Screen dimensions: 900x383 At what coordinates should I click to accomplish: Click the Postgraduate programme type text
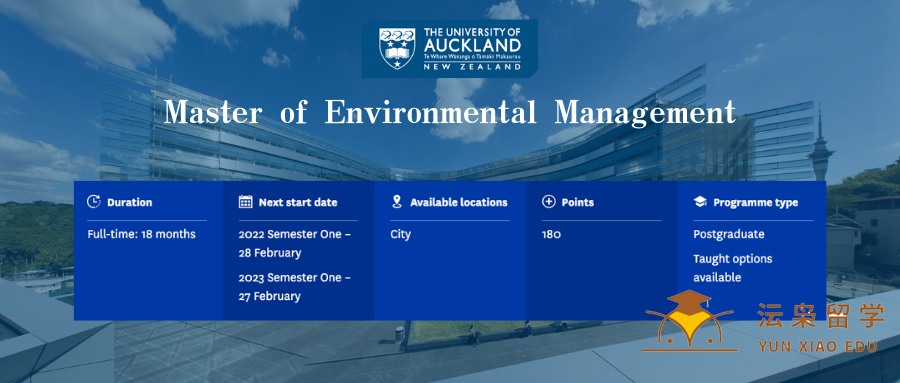tap(729, 234)
